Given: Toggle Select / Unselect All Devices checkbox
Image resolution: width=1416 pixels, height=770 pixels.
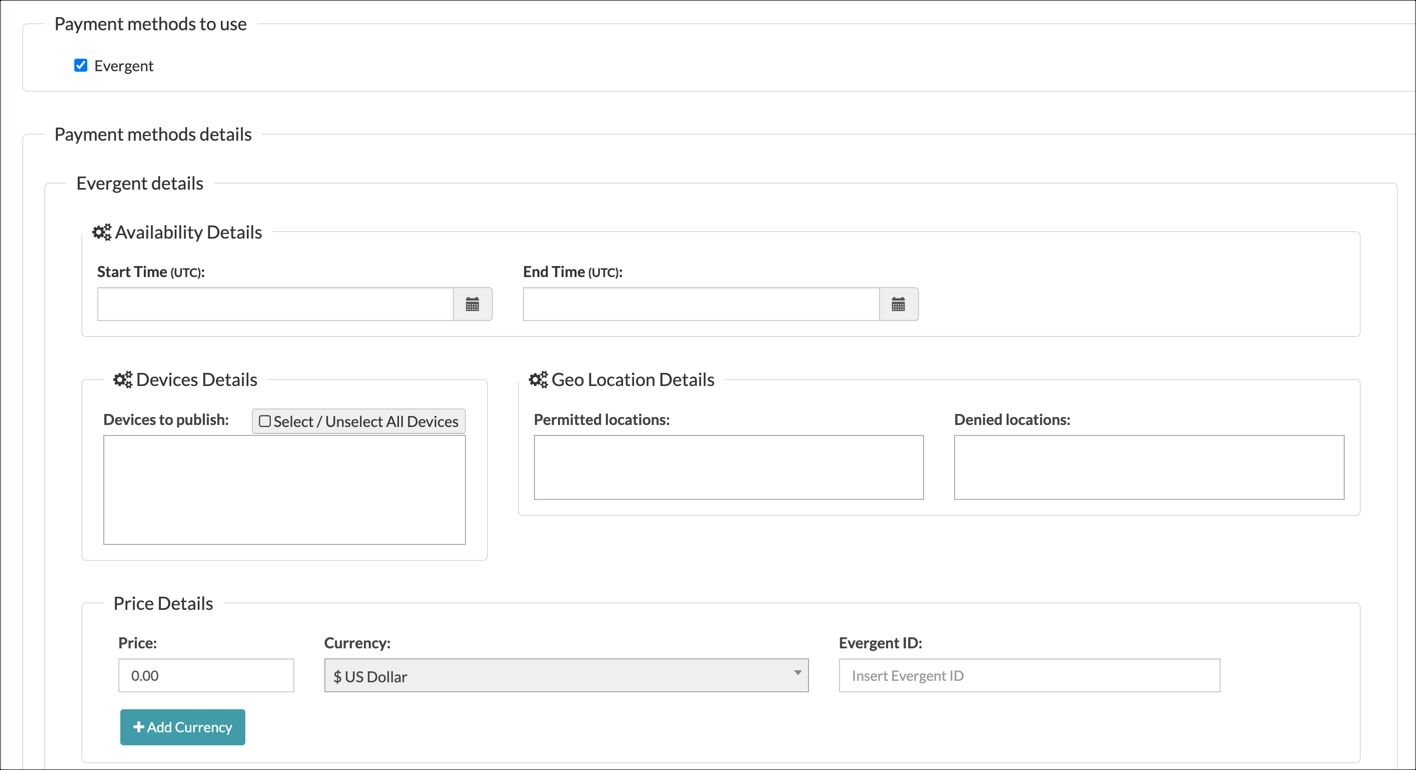Looking at the screenshot, I should [x=265, y=421].
